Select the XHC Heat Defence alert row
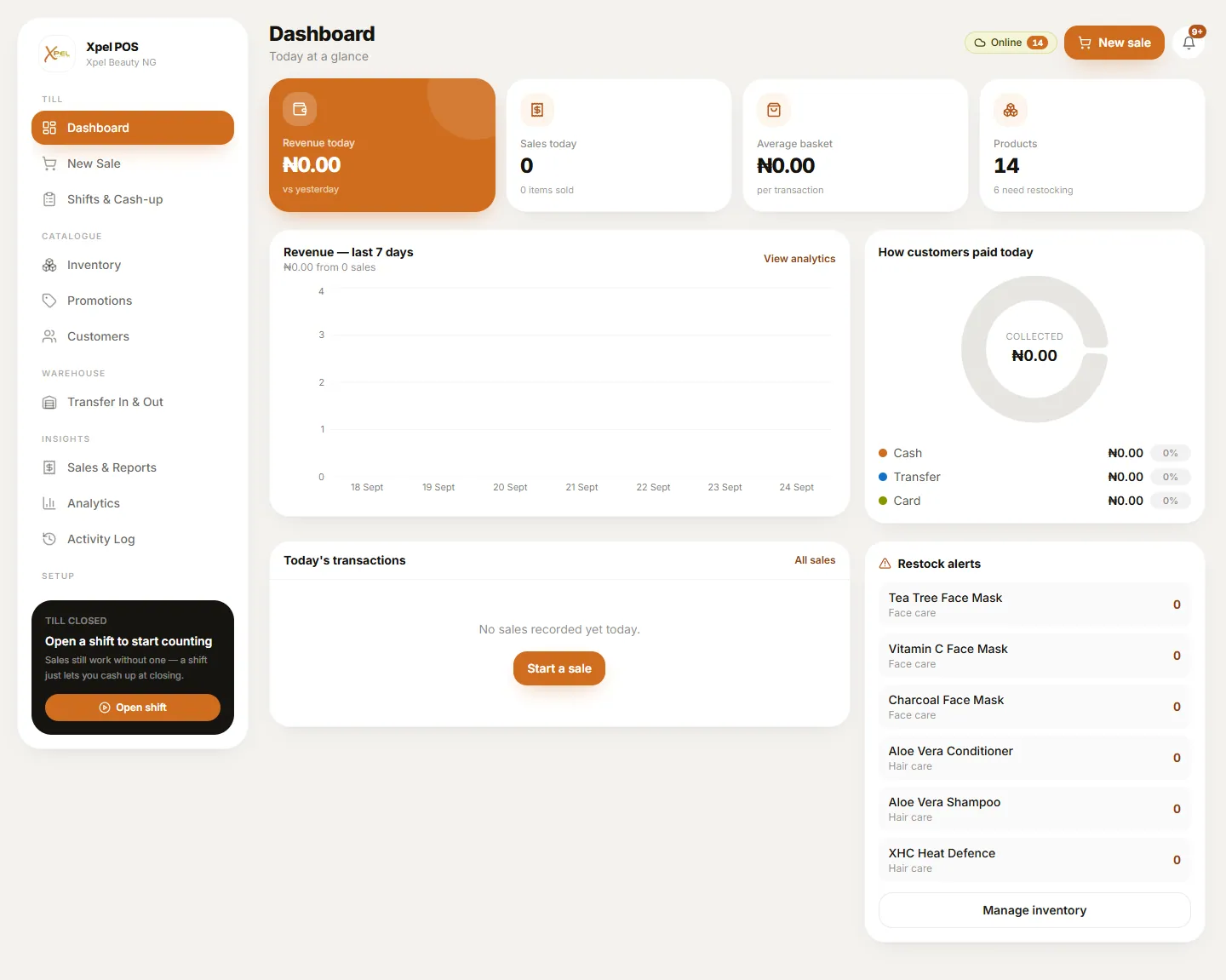1226x980 pixels. click(1034, 860)
